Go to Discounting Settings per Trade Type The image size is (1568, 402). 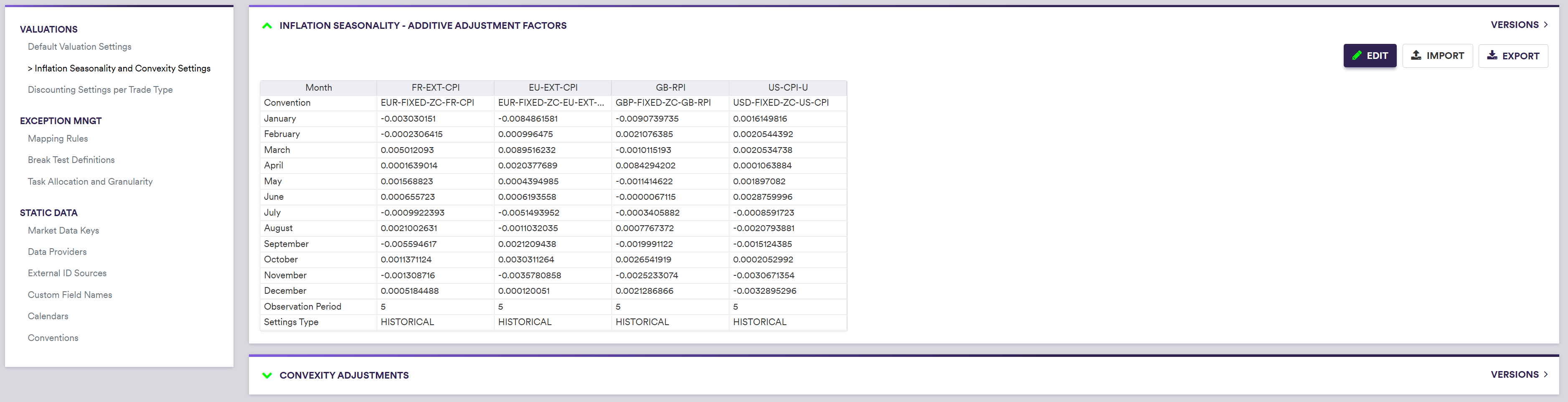coord(100,89)
